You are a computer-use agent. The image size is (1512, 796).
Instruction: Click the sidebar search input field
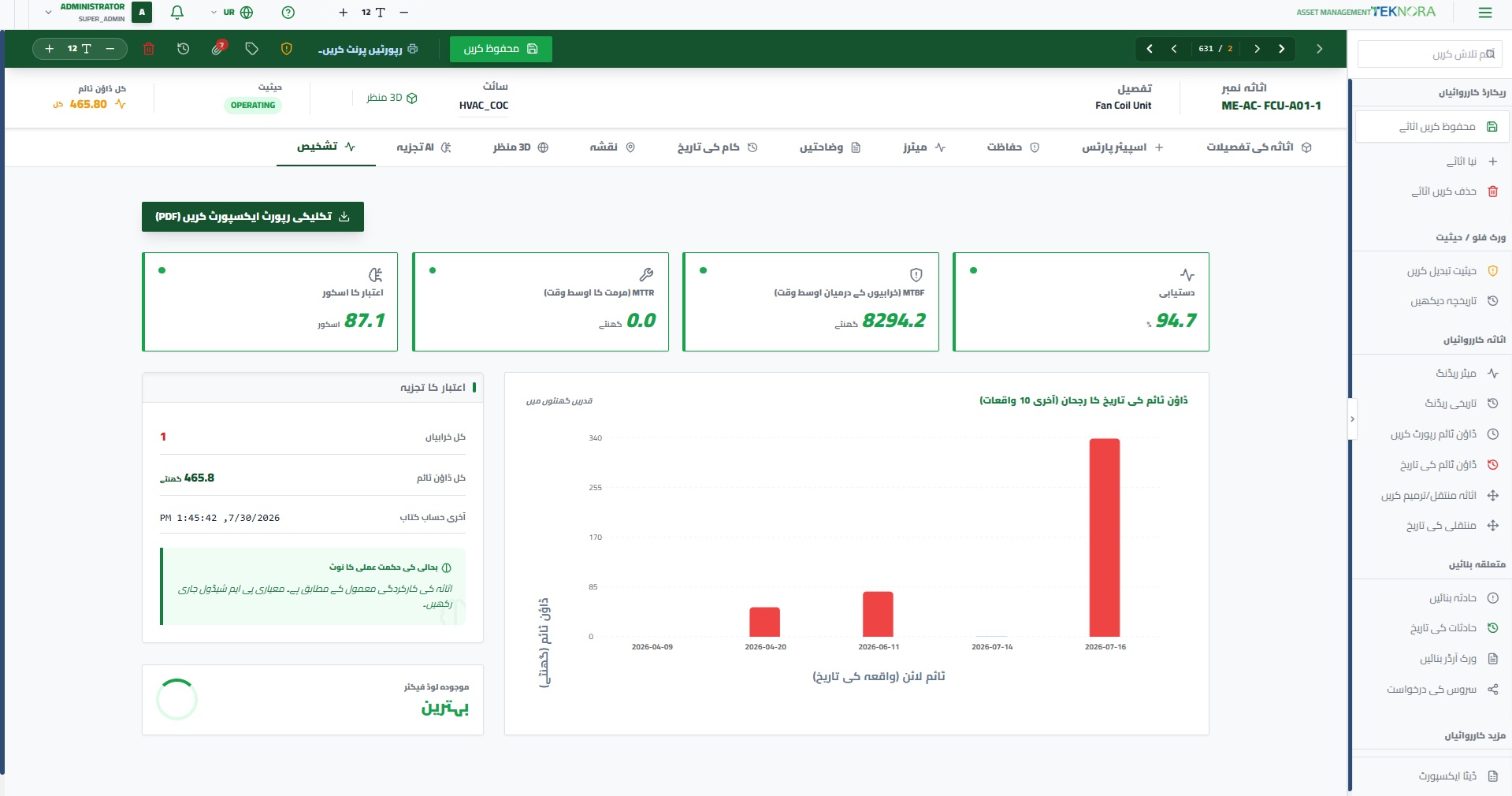(1429, 54)
